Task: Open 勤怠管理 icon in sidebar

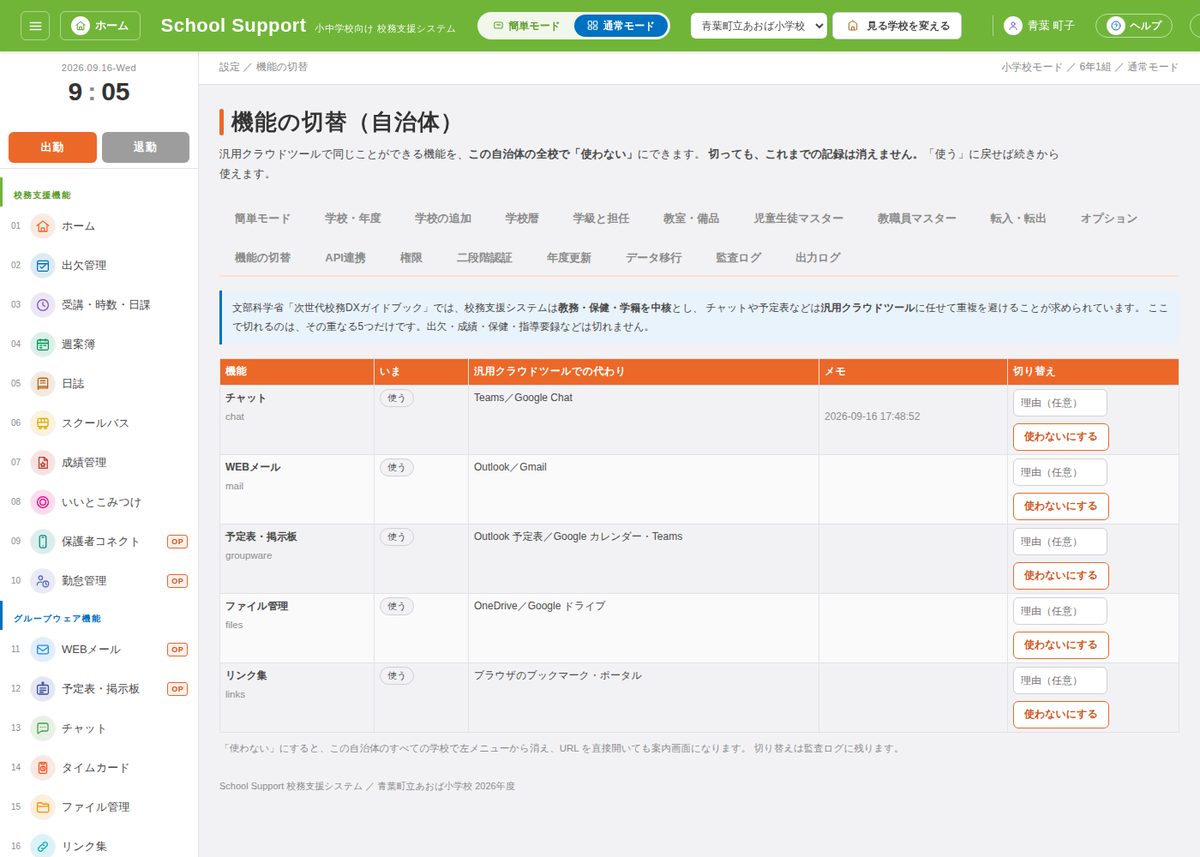Action: pos(43,580)
